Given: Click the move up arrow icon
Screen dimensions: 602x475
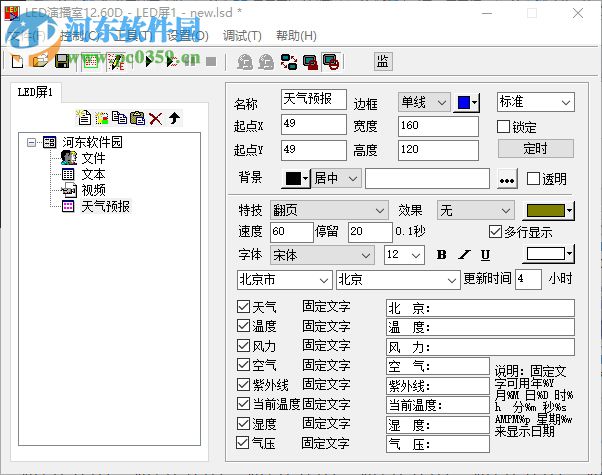Looking at the screenshot, I should (173, 118).
